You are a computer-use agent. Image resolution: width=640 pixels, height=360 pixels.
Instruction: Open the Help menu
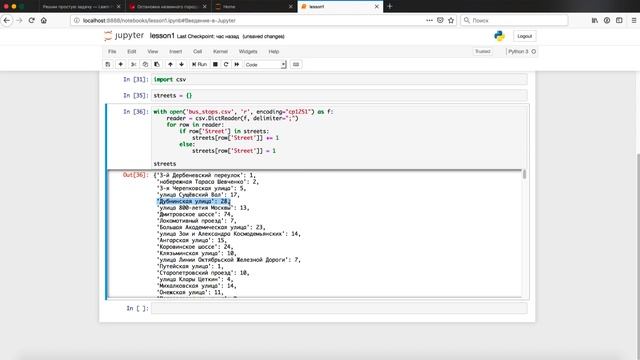point(273,51)
